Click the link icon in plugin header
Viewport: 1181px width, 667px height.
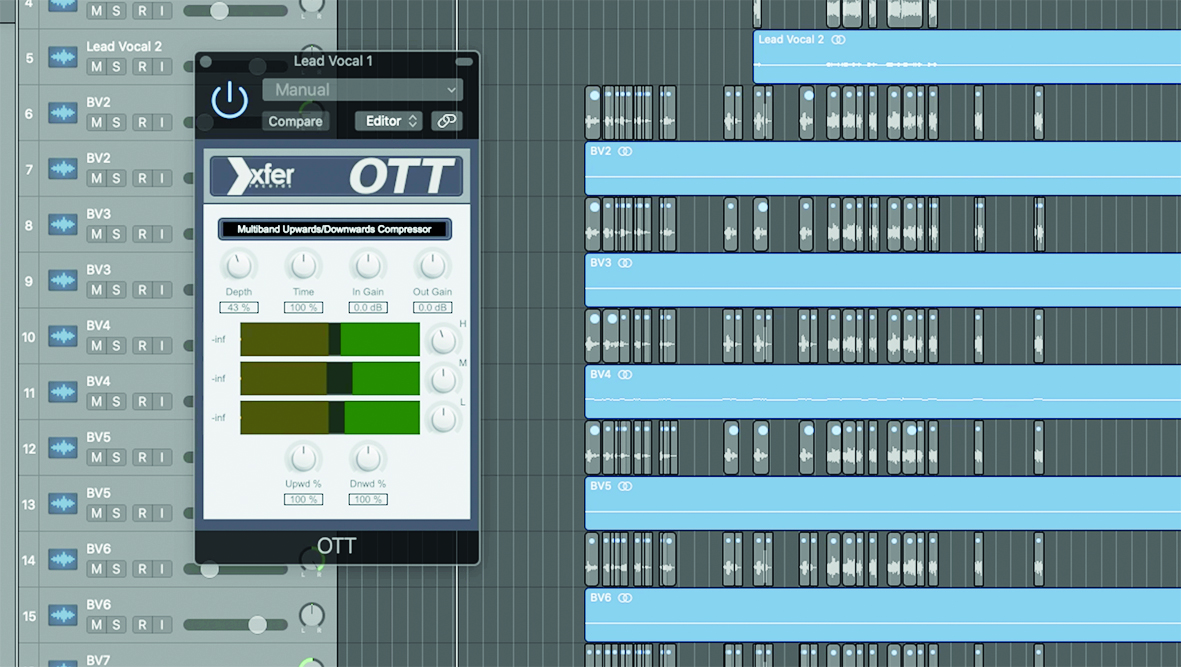point(447,120)
